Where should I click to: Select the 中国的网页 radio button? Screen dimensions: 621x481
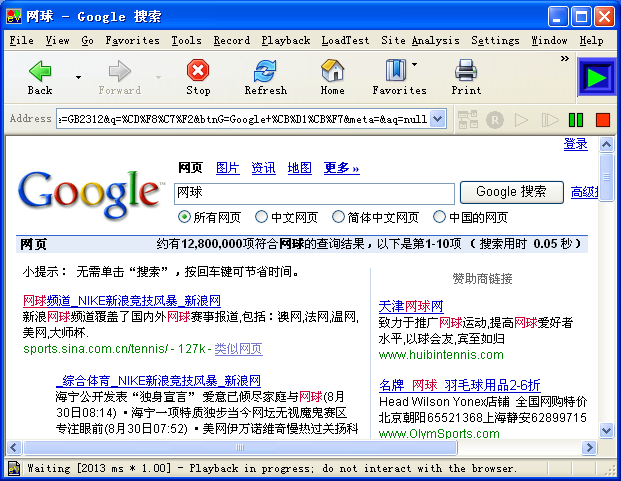439,217
